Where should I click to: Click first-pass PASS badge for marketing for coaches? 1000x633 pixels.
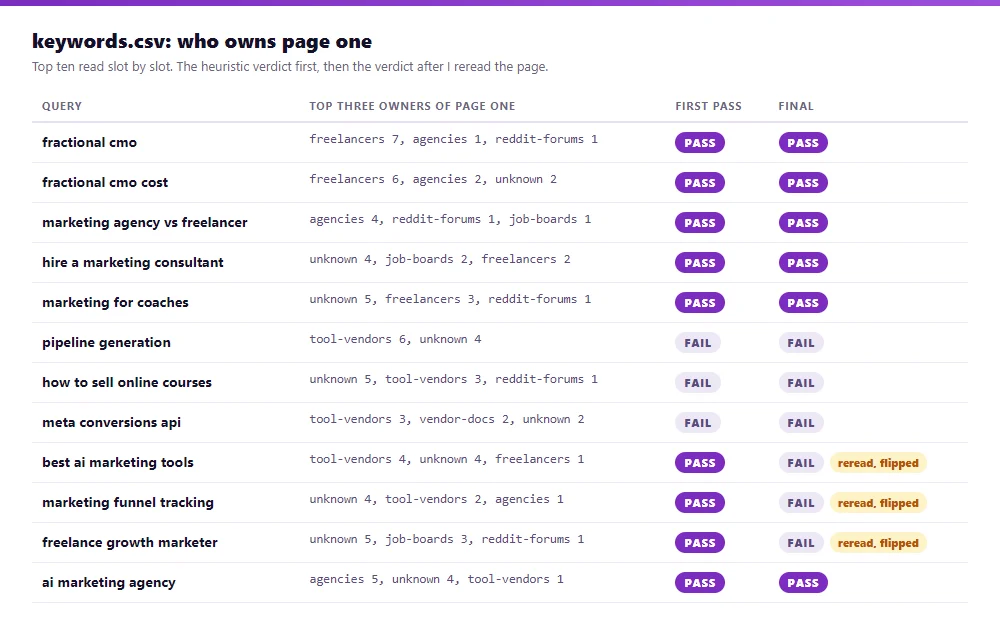pos(700,303)
